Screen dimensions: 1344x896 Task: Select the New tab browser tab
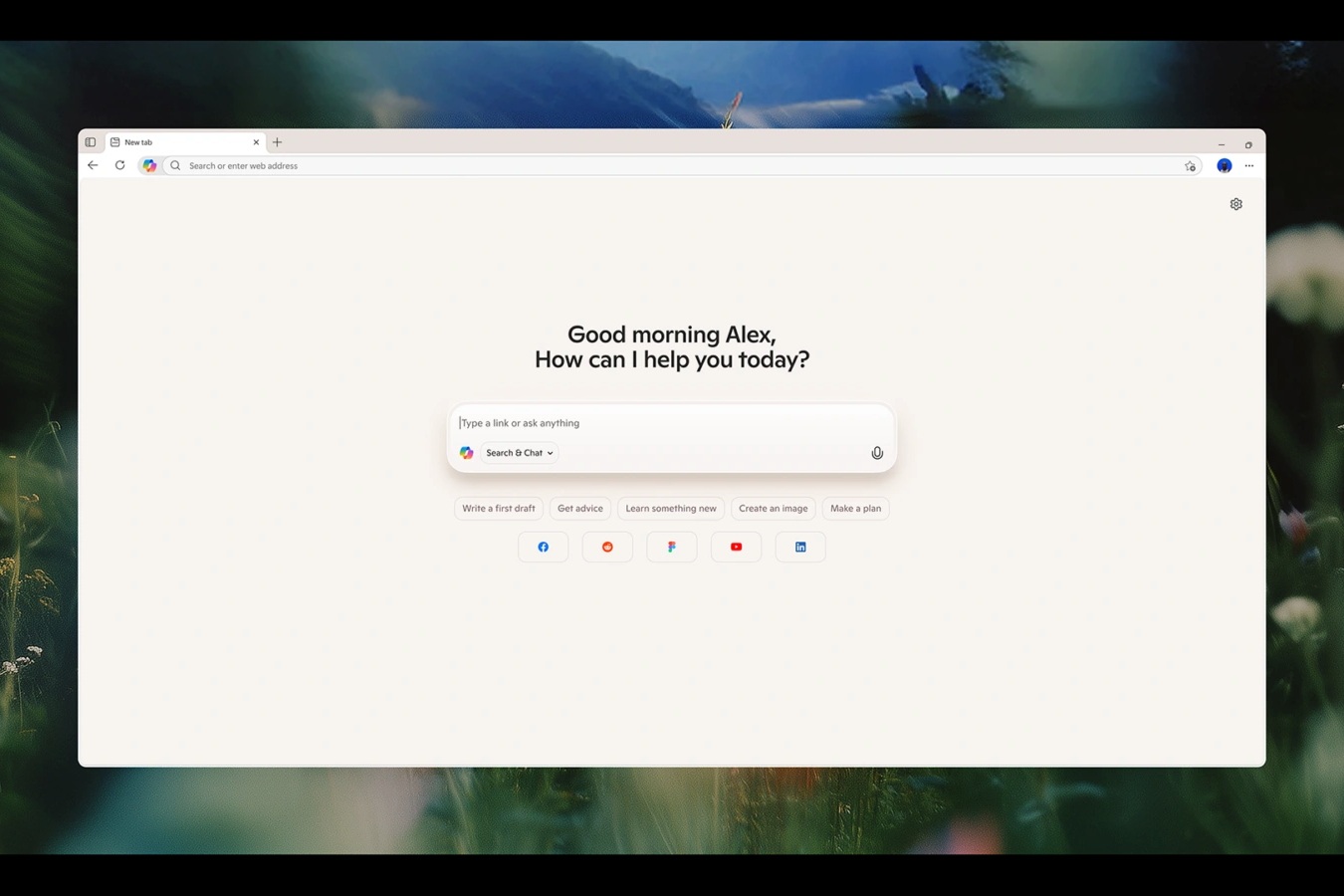(185, 142)
